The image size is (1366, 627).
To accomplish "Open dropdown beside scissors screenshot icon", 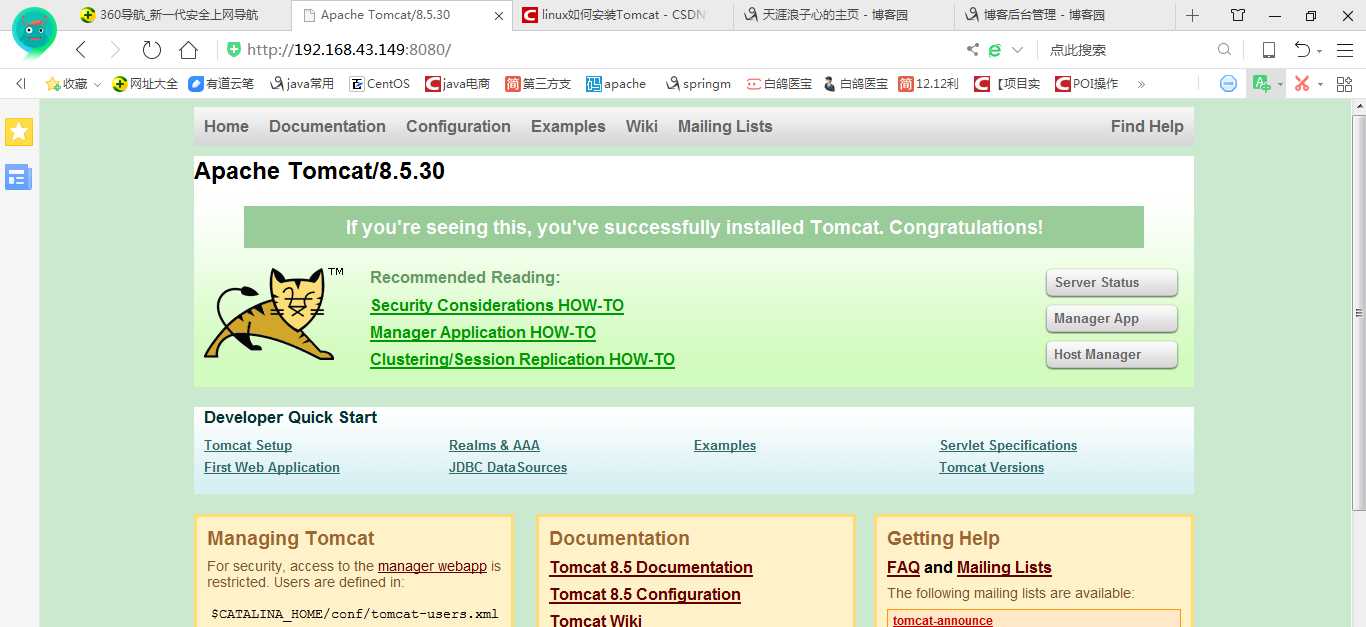I will (x=1320, y=85).
